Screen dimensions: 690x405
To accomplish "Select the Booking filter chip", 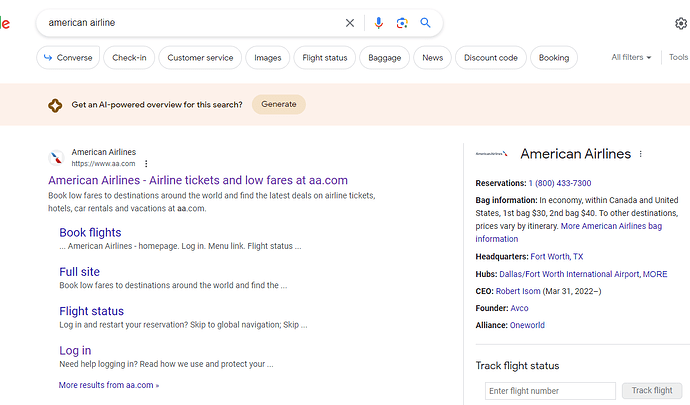I will pos(554,58).
